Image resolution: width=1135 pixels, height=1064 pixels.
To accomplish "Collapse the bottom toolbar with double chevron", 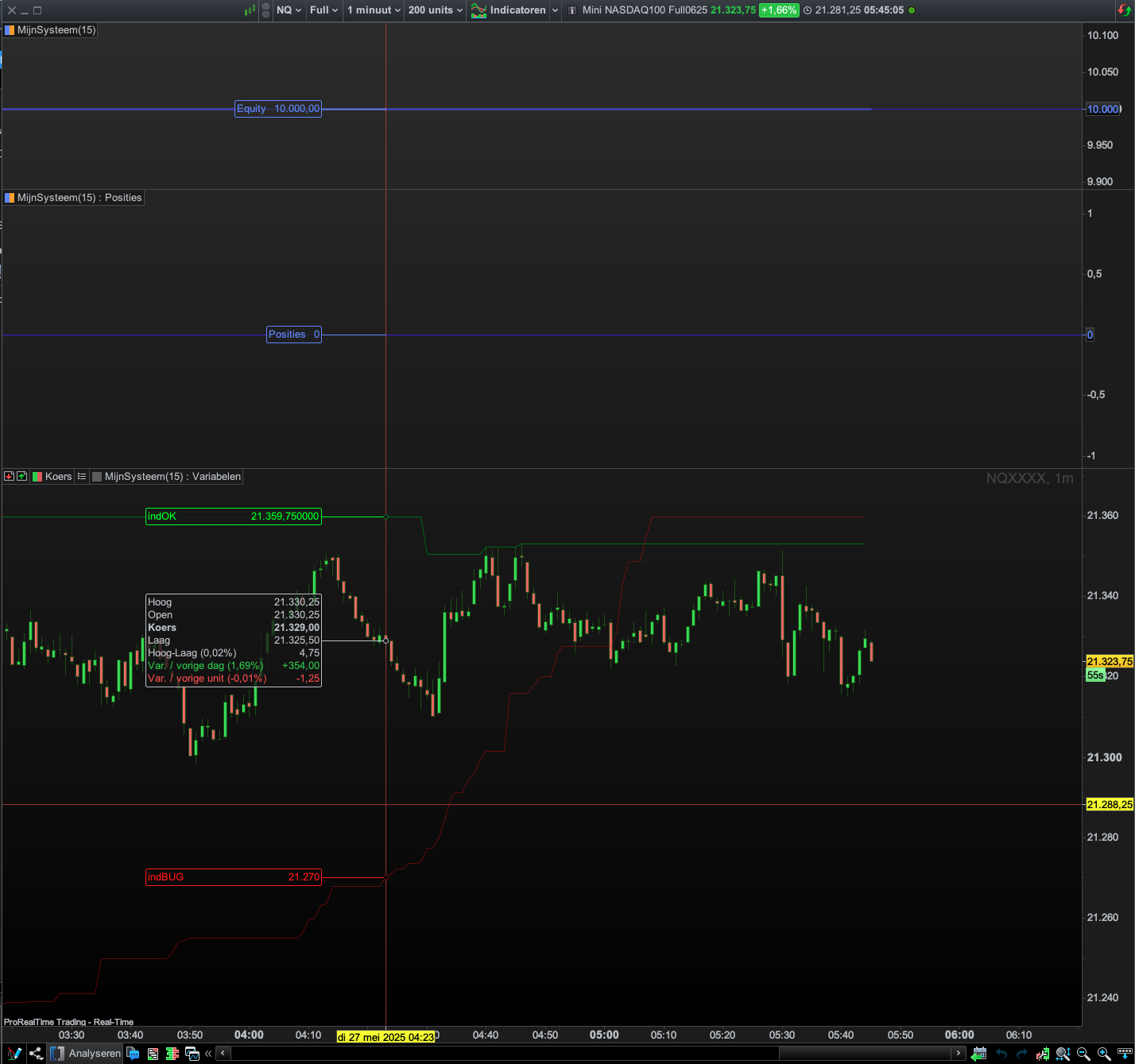I will point(208,1054).
